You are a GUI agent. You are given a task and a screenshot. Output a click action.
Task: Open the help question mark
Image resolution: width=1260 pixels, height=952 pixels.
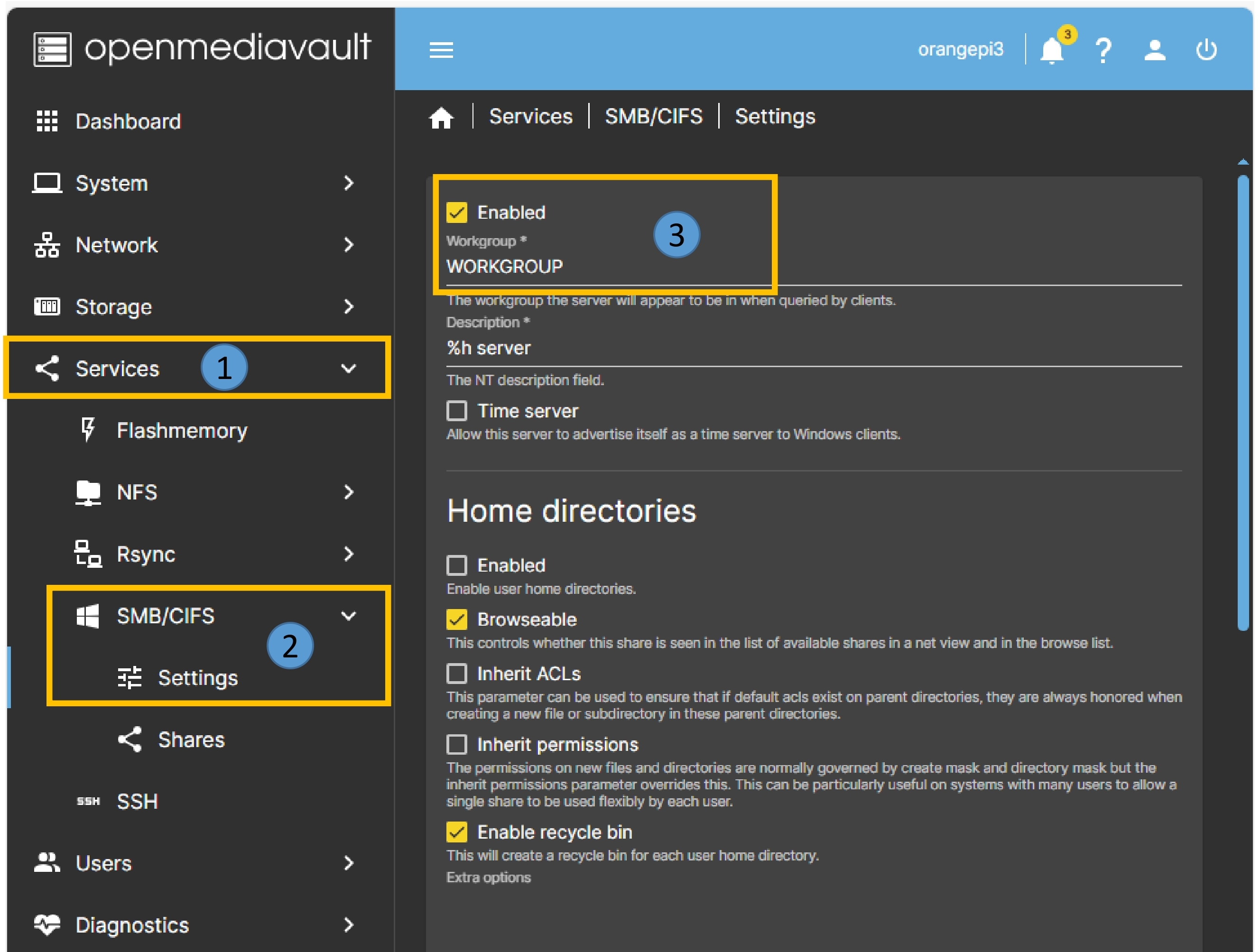click(1103, 50)
